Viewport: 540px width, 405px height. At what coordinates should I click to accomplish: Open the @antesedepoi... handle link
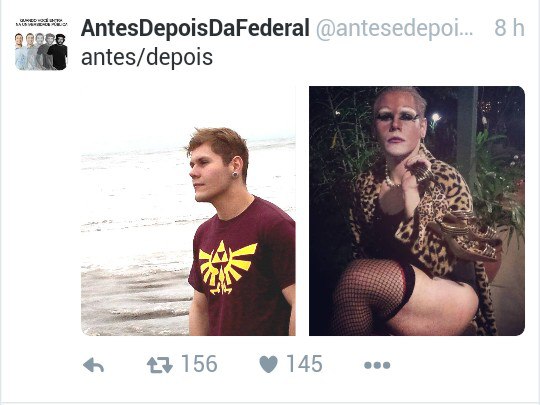pos(394,28)
